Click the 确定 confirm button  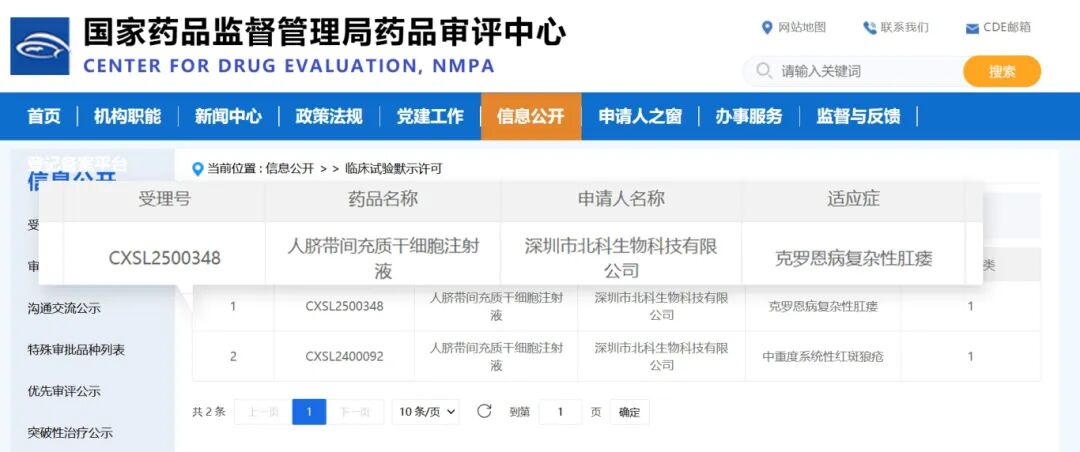click(x=630, y=411)
